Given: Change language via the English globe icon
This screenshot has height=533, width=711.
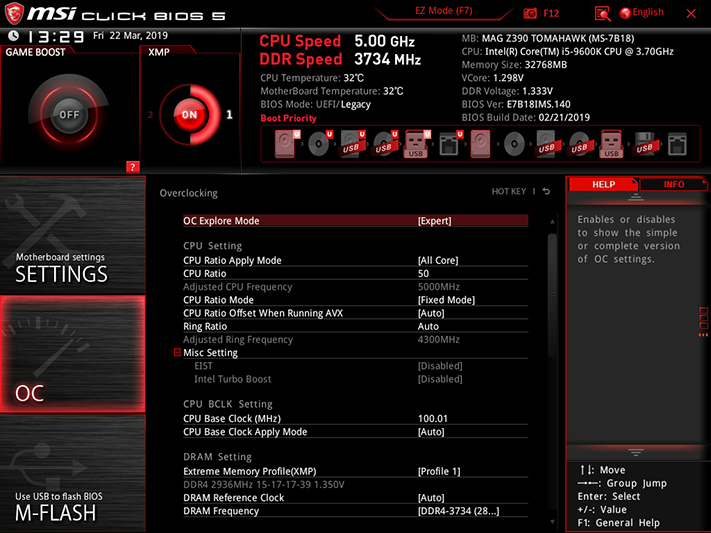Looking at the screenshot, I should 642,13.
